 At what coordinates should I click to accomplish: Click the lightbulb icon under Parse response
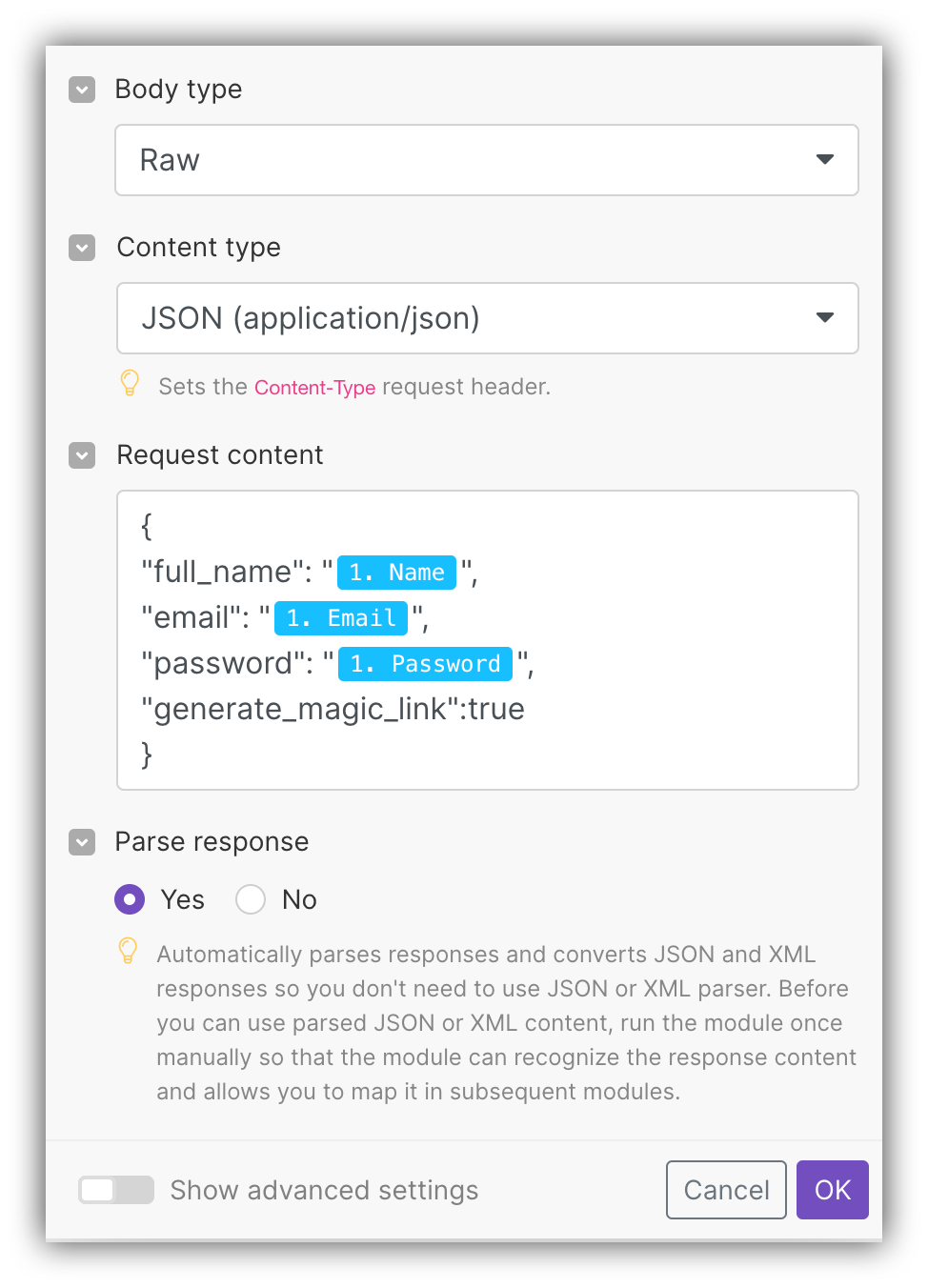coord(130,953)
